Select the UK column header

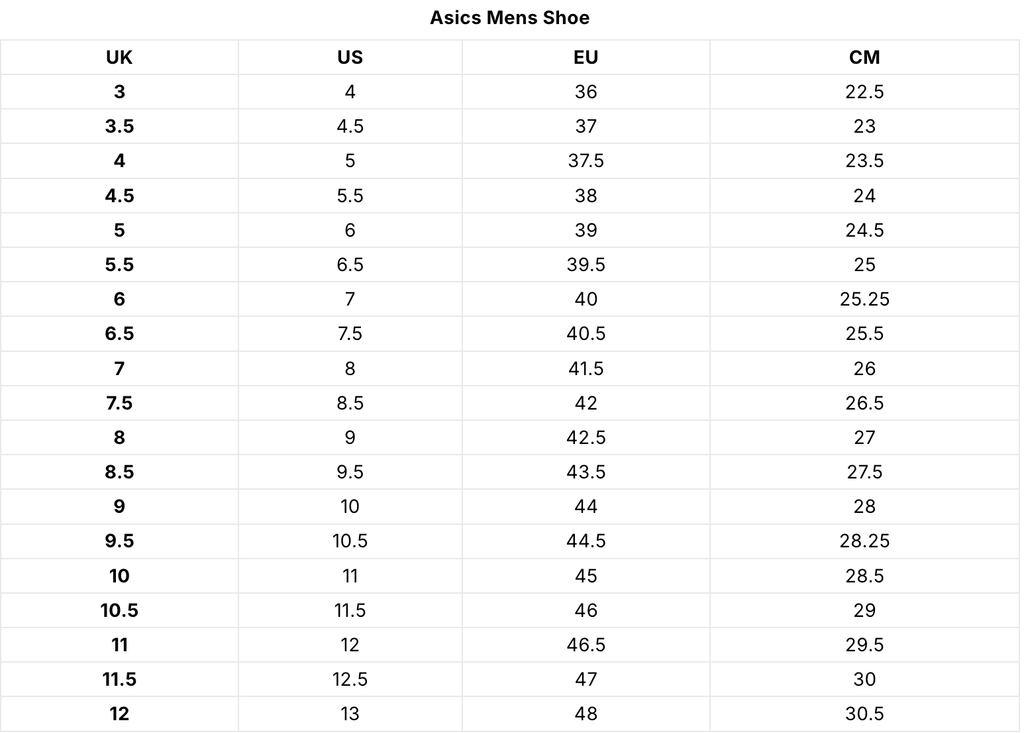coord(119,57)
